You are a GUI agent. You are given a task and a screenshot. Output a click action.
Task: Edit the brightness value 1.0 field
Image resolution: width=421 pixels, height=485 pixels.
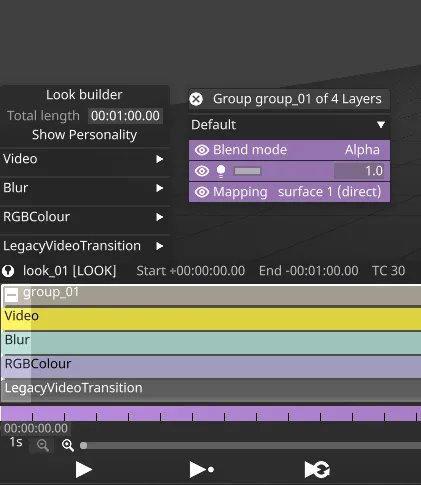pos(359,171)
